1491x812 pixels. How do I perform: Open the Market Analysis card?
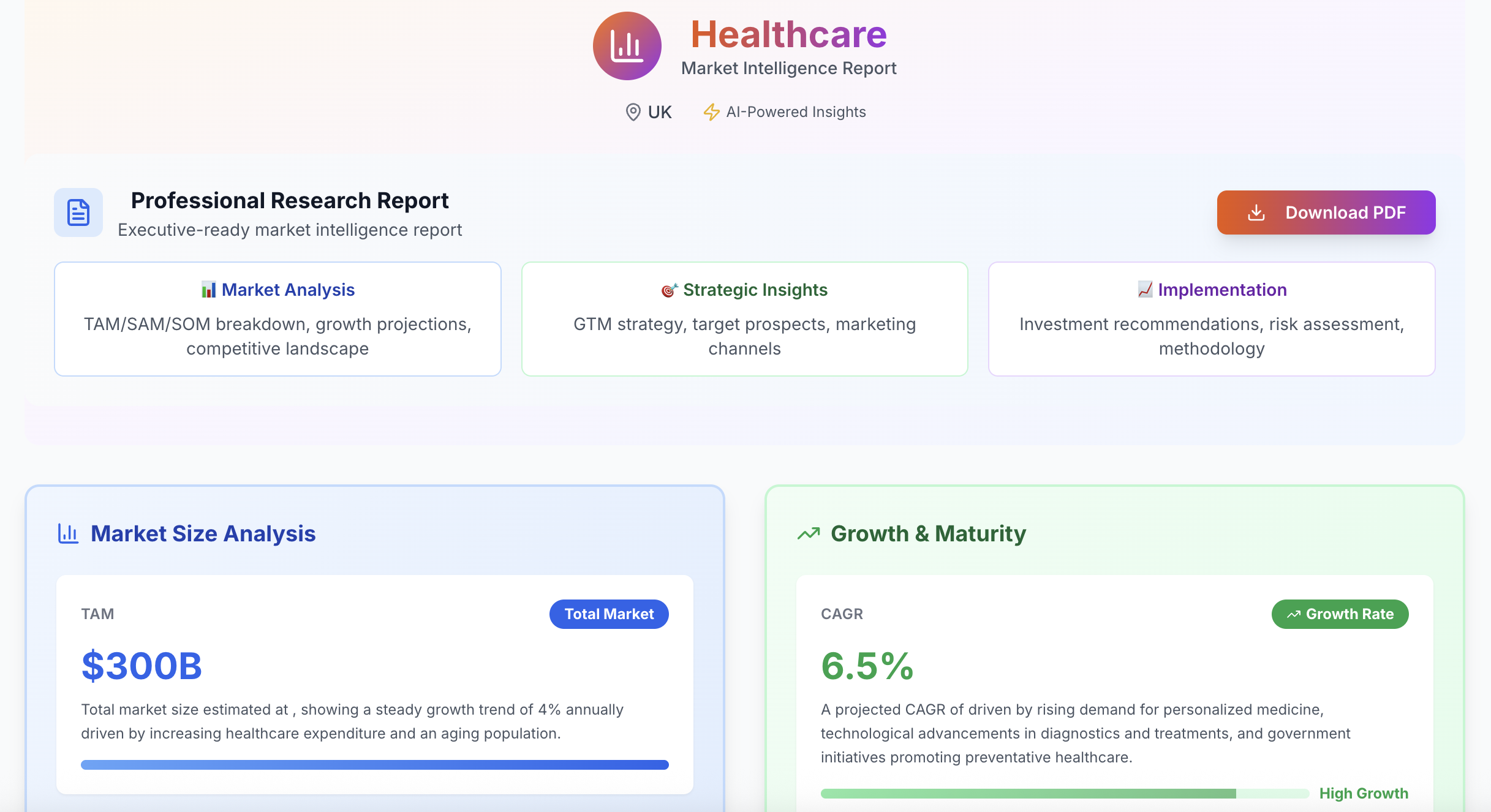(x=277, y=319)
